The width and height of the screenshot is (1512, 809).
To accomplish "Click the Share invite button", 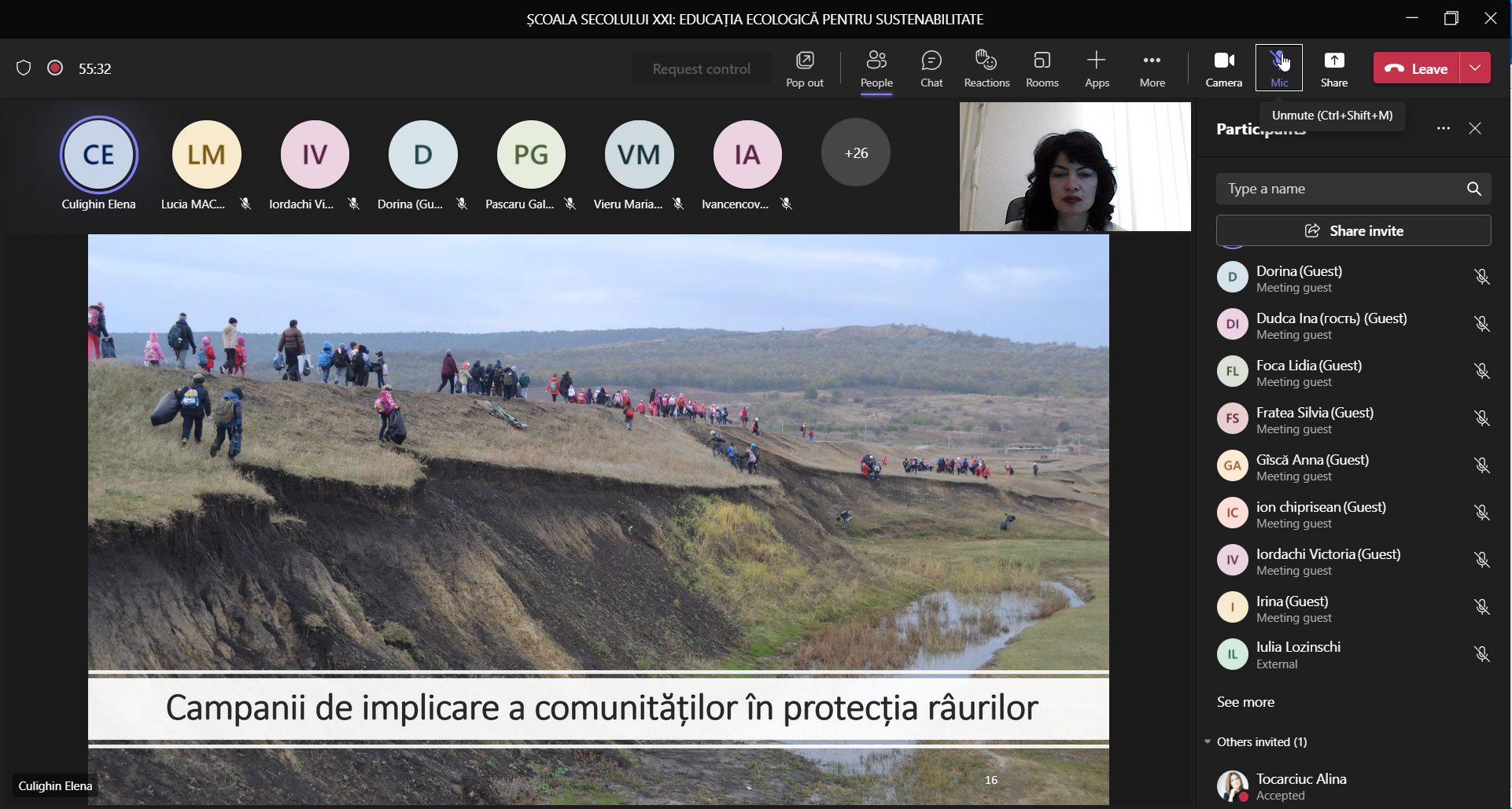I will pos(1353,230).
